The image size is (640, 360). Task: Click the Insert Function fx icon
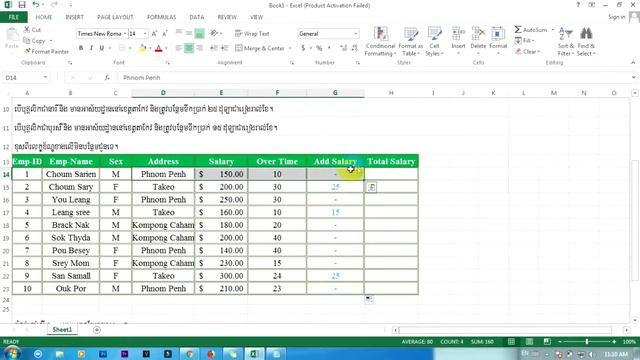[x=107, y=78]
